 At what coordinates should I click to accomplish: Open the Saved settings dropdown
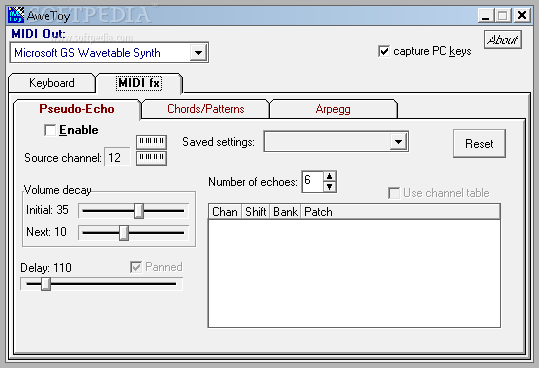coord(398,141)
